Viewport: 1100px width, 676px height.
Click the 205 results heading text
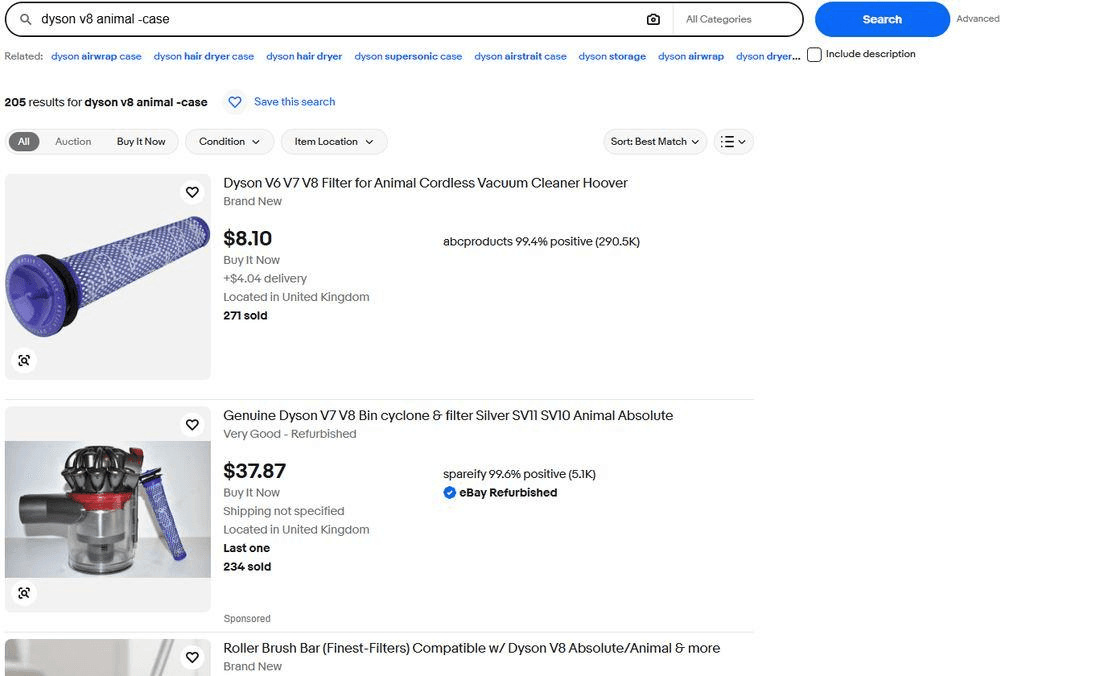coord(106,102)
